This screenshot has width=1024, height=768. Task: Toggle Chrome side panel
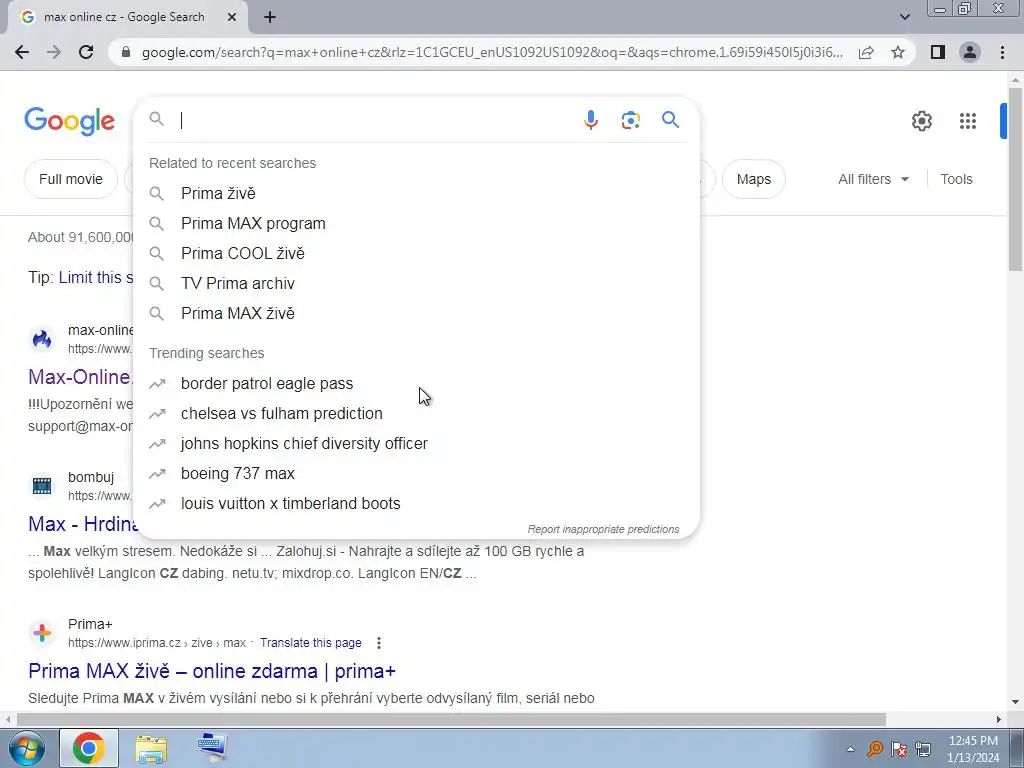pyautogui.click(x=938, y=52)
